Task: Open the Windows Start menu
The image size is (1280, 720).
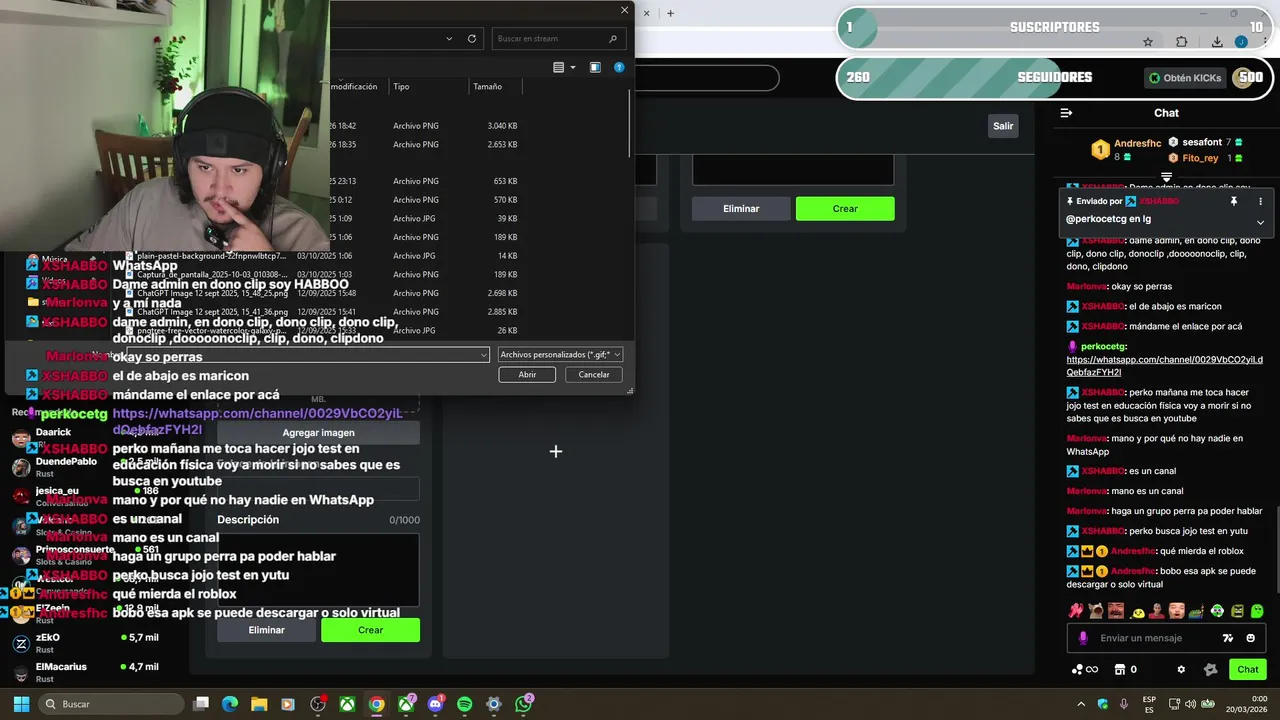Action: (x=21, y=704)
